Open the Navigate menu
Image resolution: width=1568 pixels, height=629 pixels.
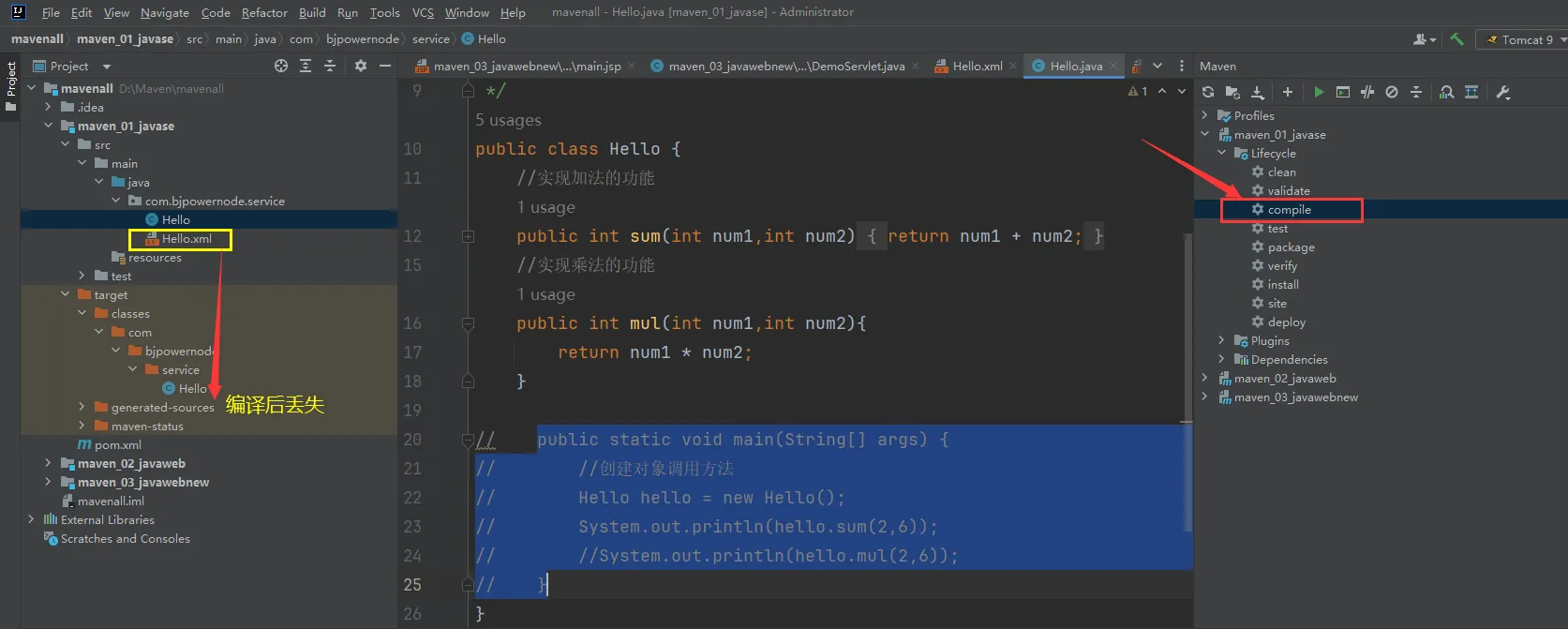point(165,12)
